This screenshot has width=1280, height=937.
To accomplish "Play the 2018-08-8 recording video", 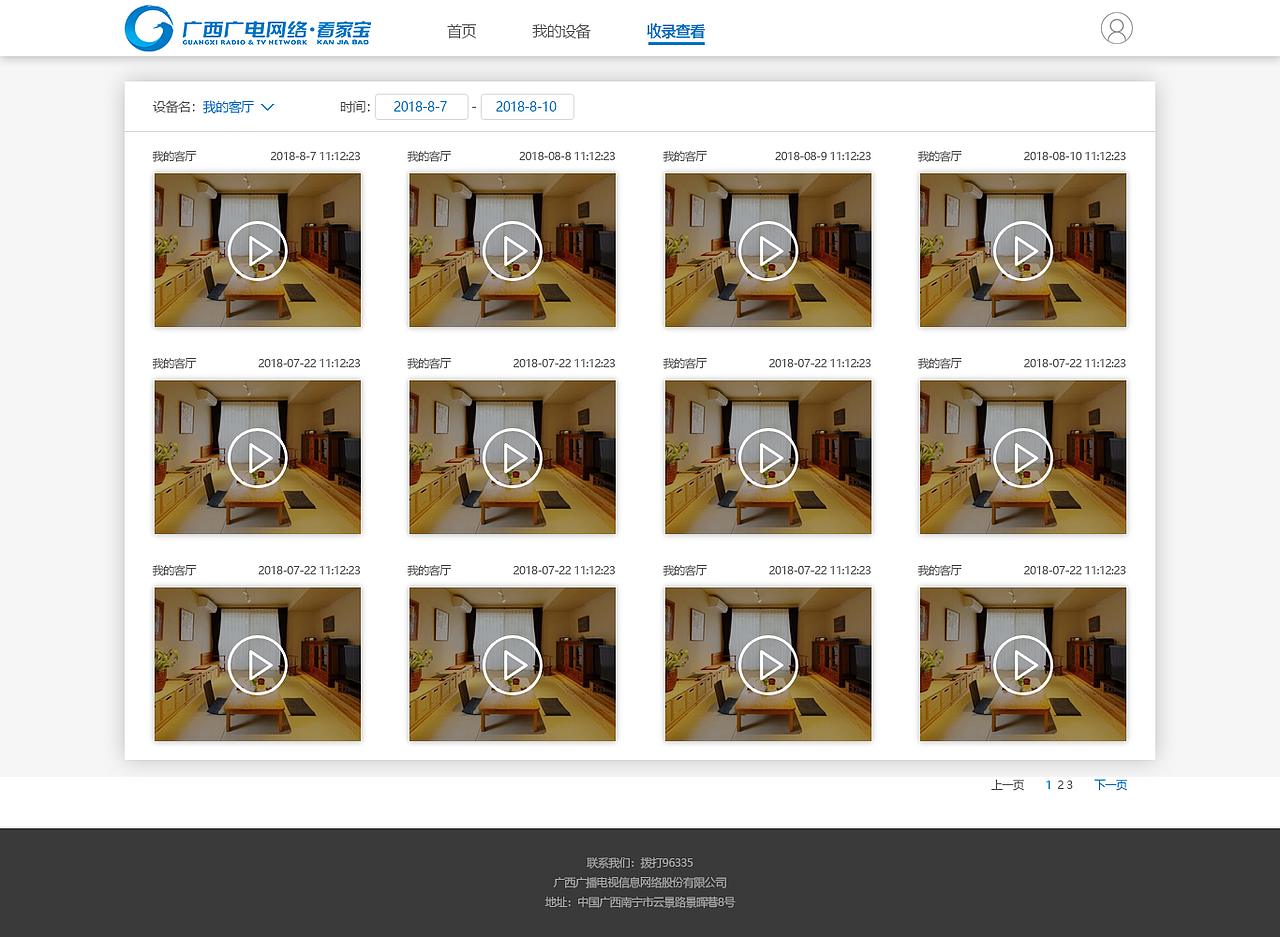I will [x=512, y=250].
